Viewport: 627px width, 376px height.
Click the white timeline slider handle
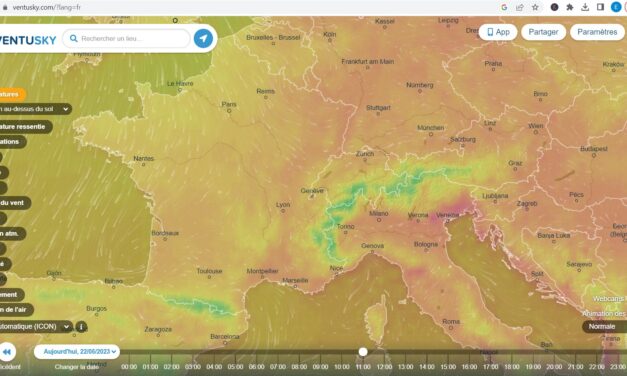[363, 352]
